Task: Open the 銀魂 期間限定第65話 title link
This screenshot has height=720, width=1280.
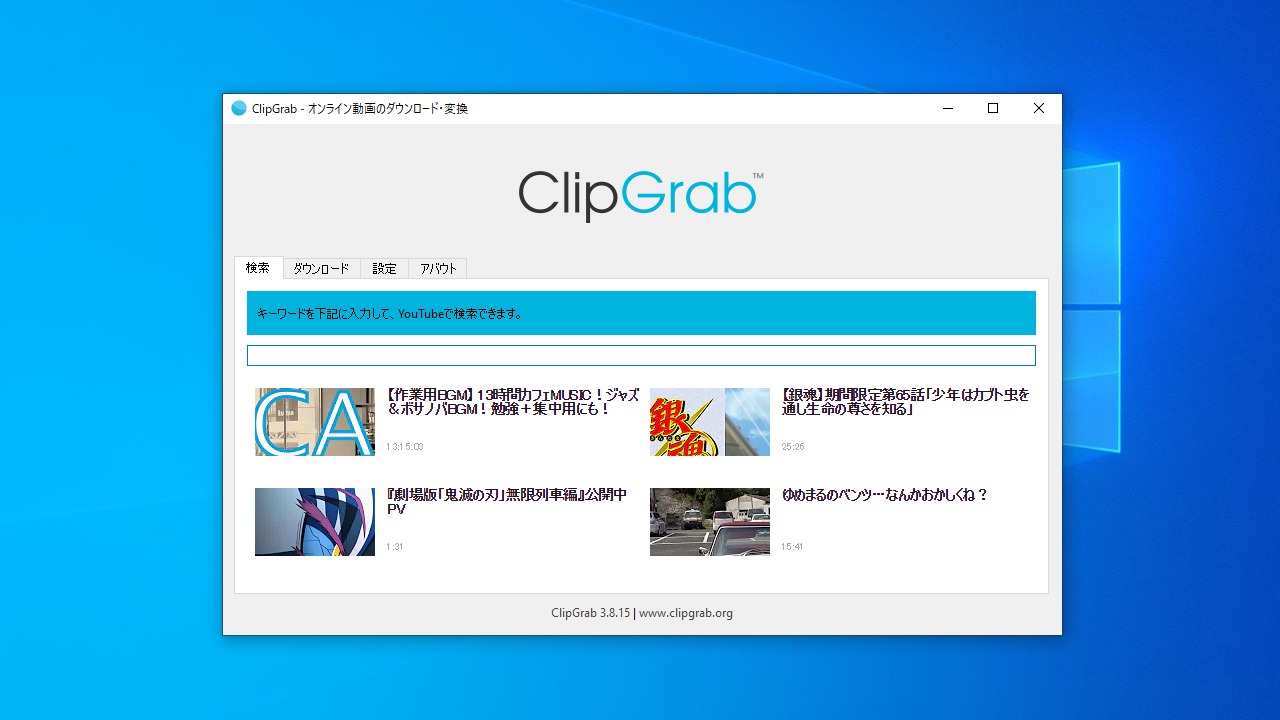Action: pos(906,402)
